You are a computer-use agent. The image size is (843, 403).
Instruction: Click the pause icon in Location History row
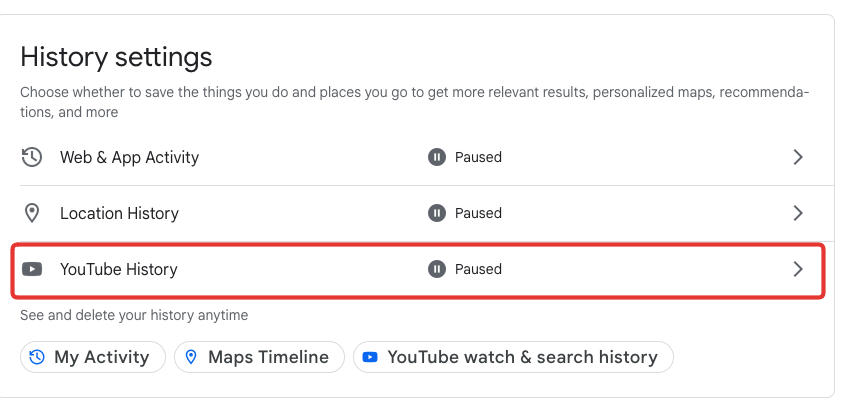point(437,213)
